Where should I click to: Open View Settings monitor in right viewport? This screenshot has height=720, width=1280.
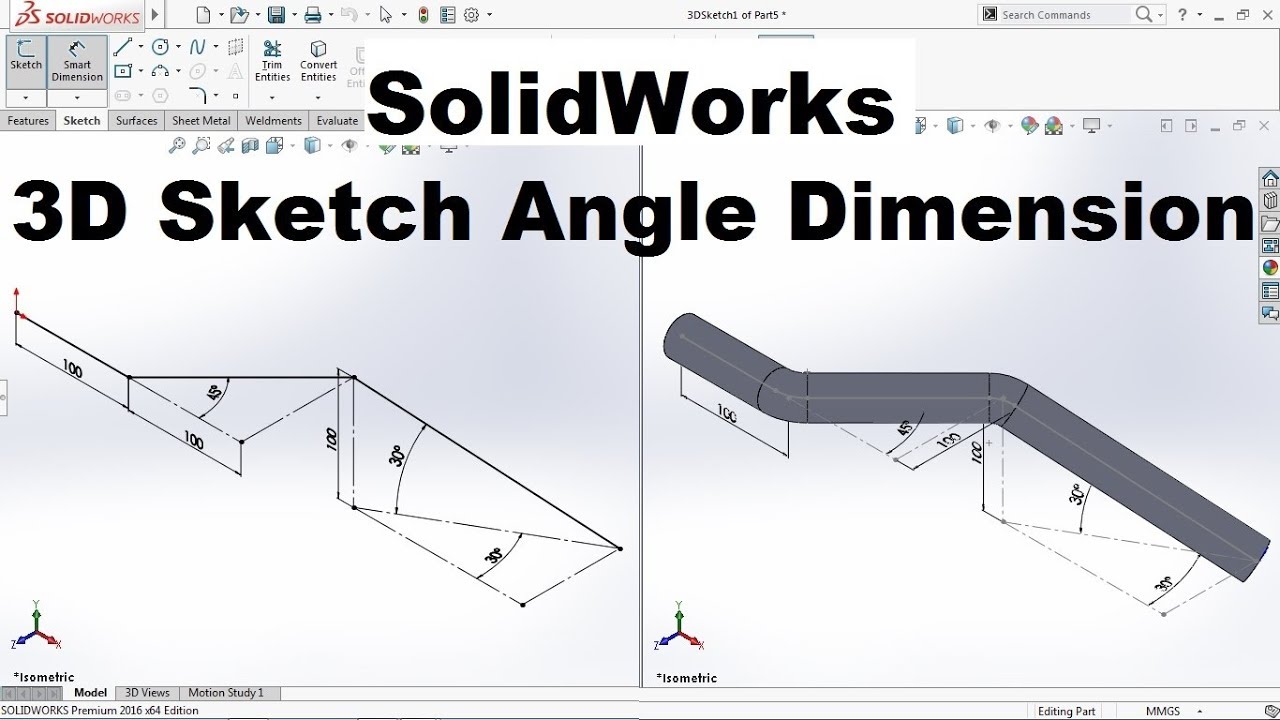[x=1092, y=126]
